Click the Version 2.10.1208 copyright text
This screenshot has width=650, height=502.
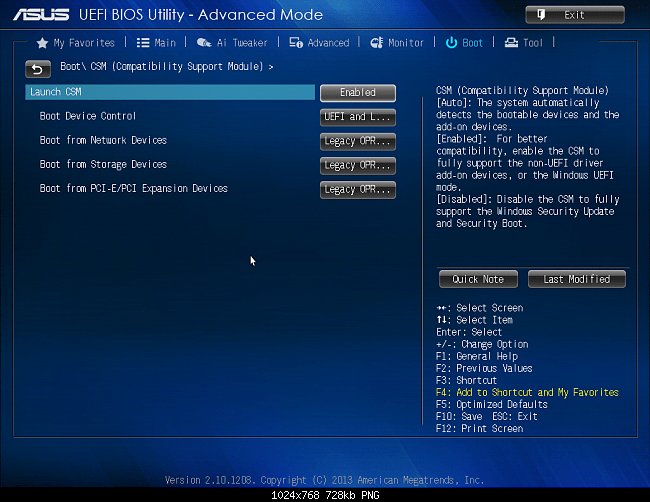tap(325, 480)
